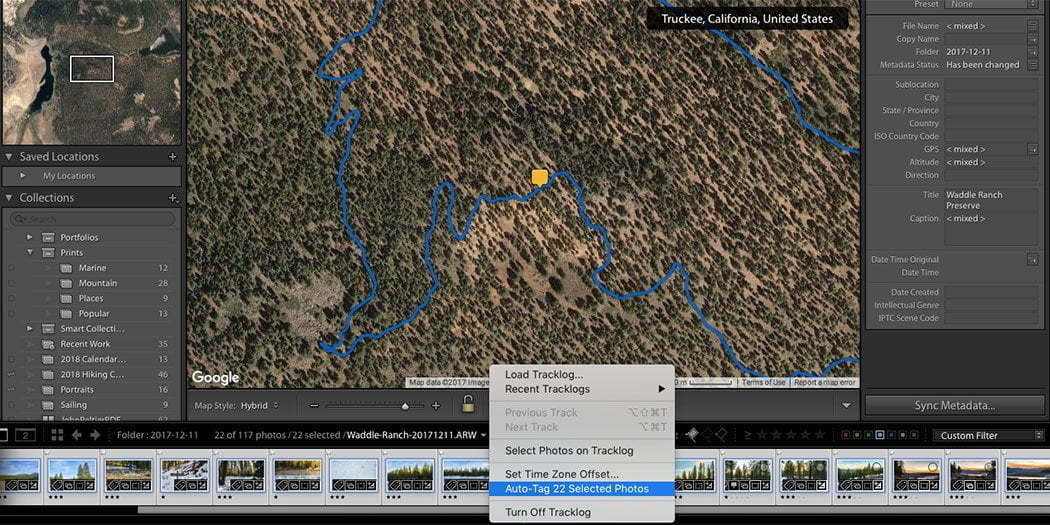Open the grid view icon in filmstrip bar
1050x525 pixels.
tap(57, 435)
